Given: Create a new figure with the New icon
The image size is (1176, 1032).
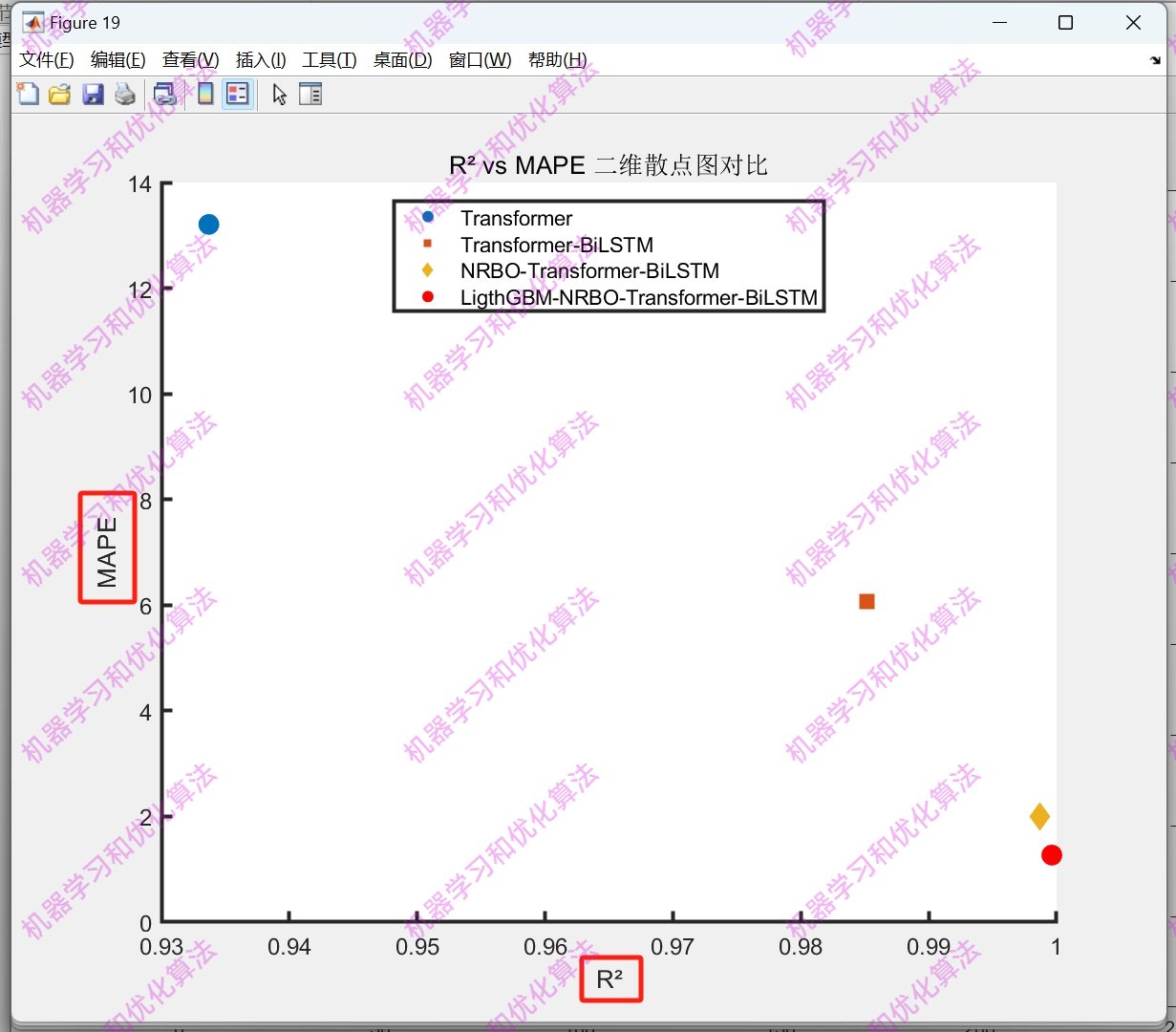Looking at the screenshot, I should click(x=27, y=94).
